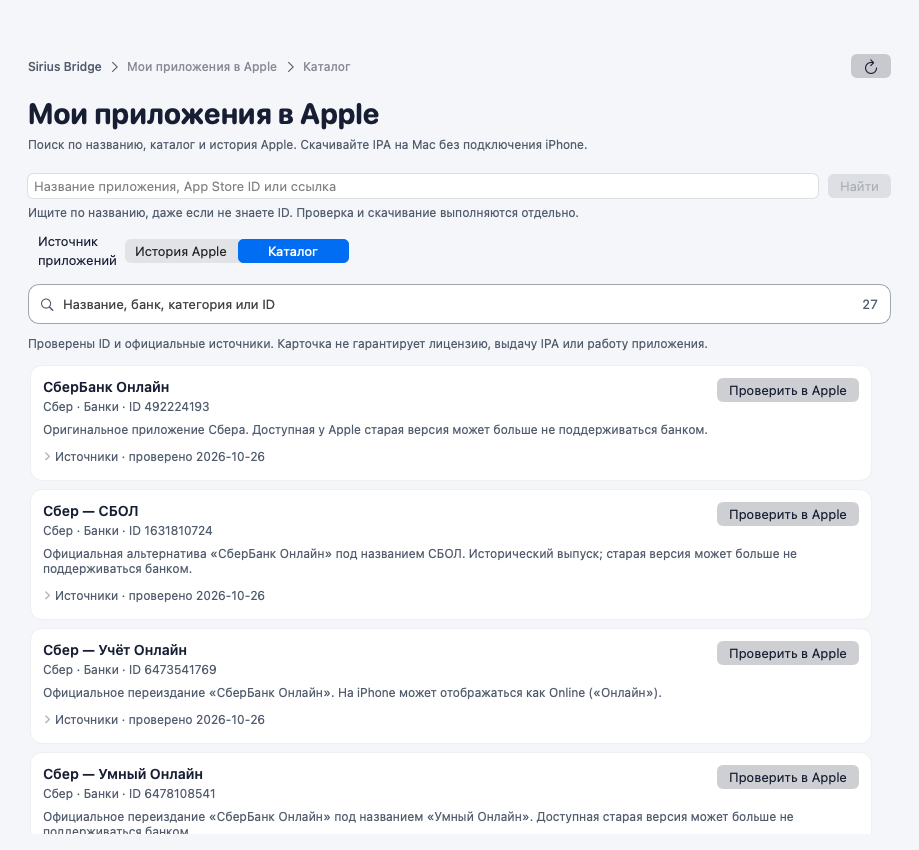This screenshot has width=919, height=850.
Task: Click the Ищите по названию hint text
Action: point(303,213)
